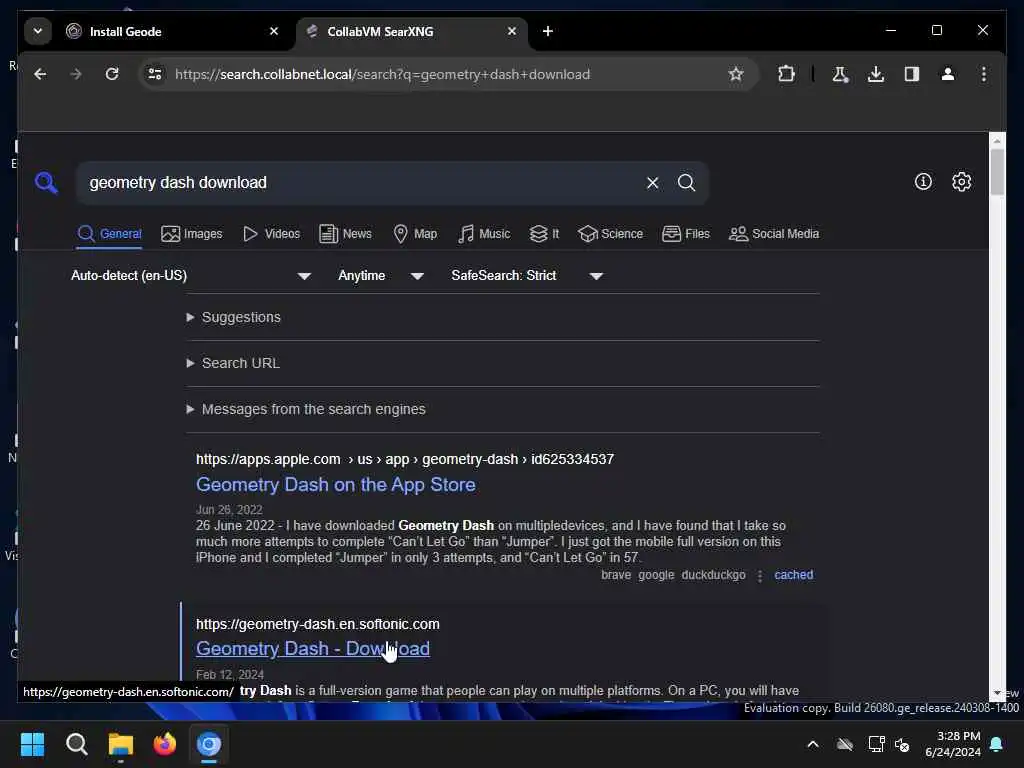Select the Social Media search category
The image size is (1024, 768).
coord(773,234)
